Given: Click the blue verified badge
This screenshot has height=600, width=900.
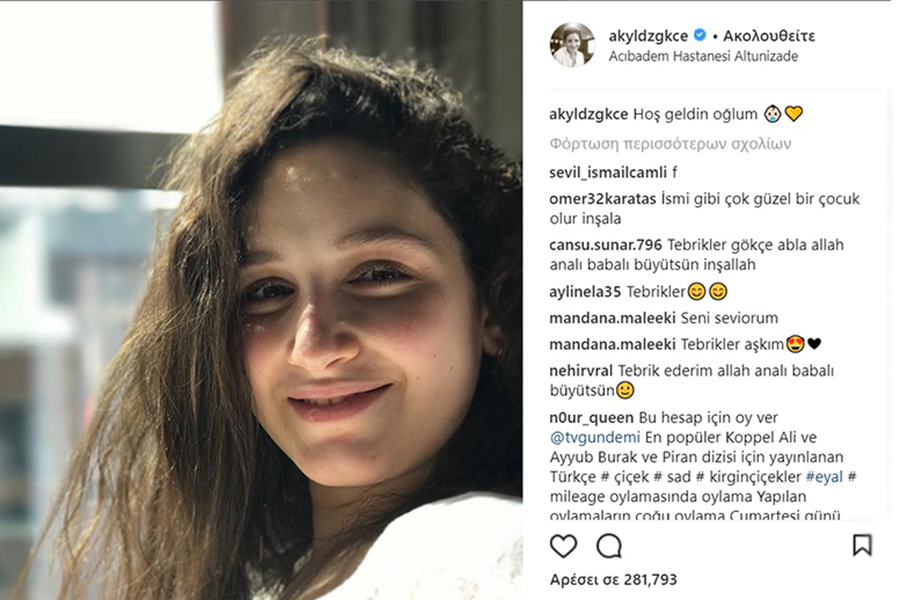Looking at the screenshot, I should [x=700, y=36].
